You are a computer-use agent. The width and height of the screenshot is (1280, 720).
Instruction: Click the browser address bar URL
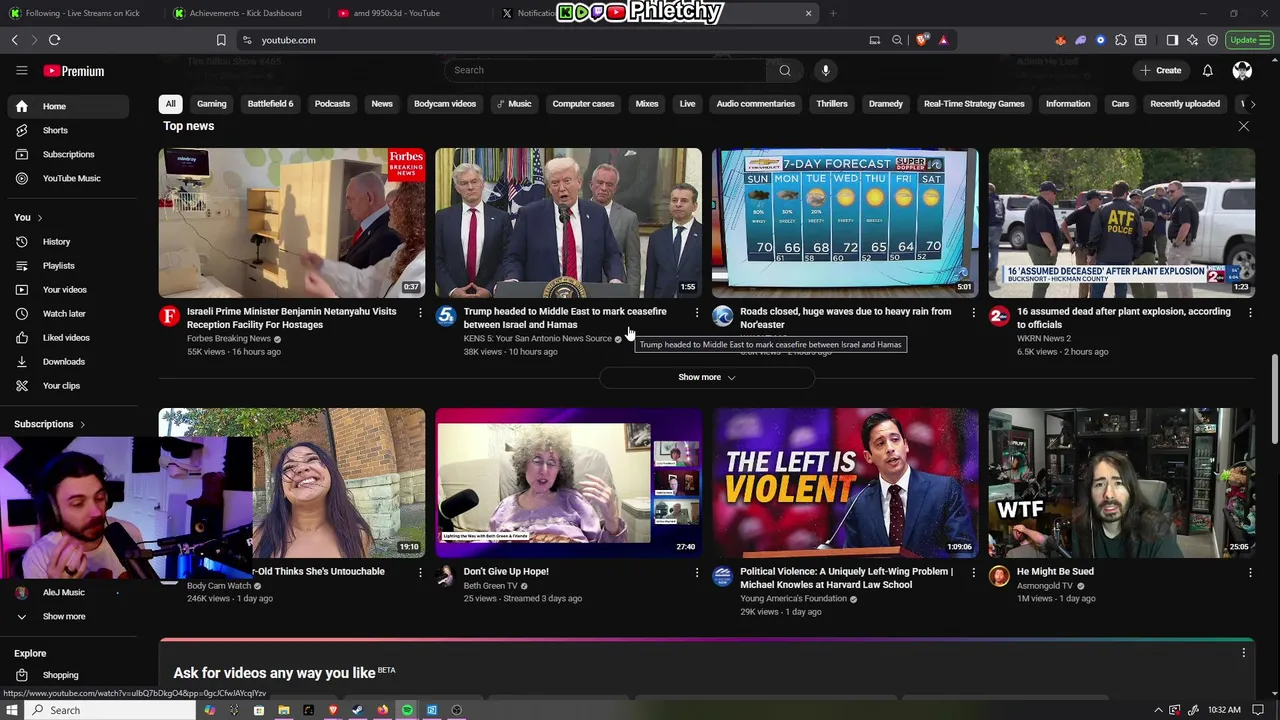pos(289,40)
